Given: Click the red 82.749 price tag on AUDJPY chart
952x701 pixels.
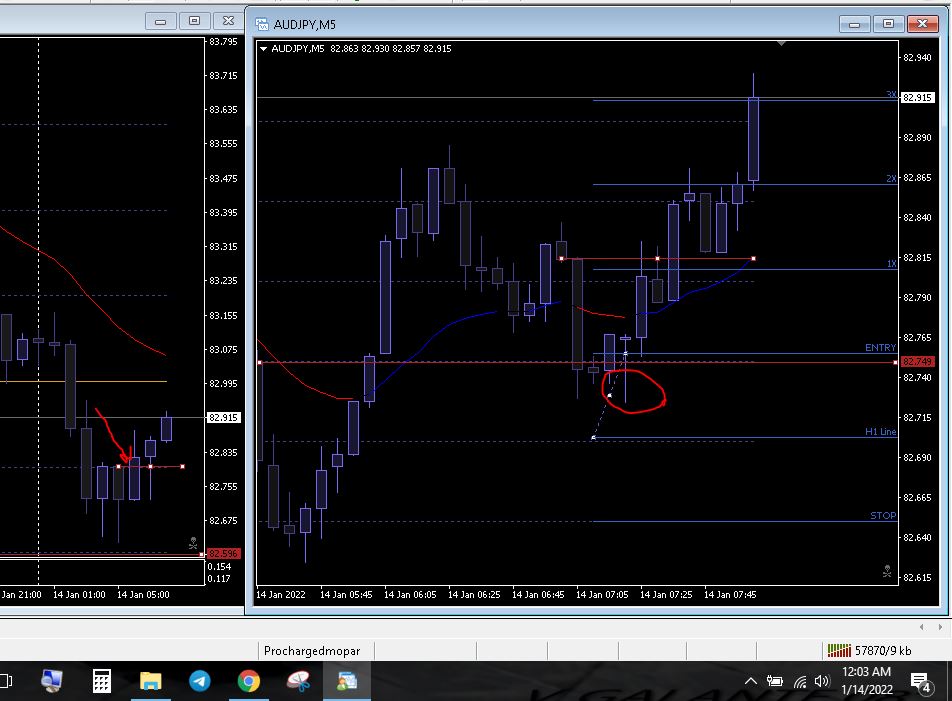Looking at the screenshot, I should click(x=917, y=362).
